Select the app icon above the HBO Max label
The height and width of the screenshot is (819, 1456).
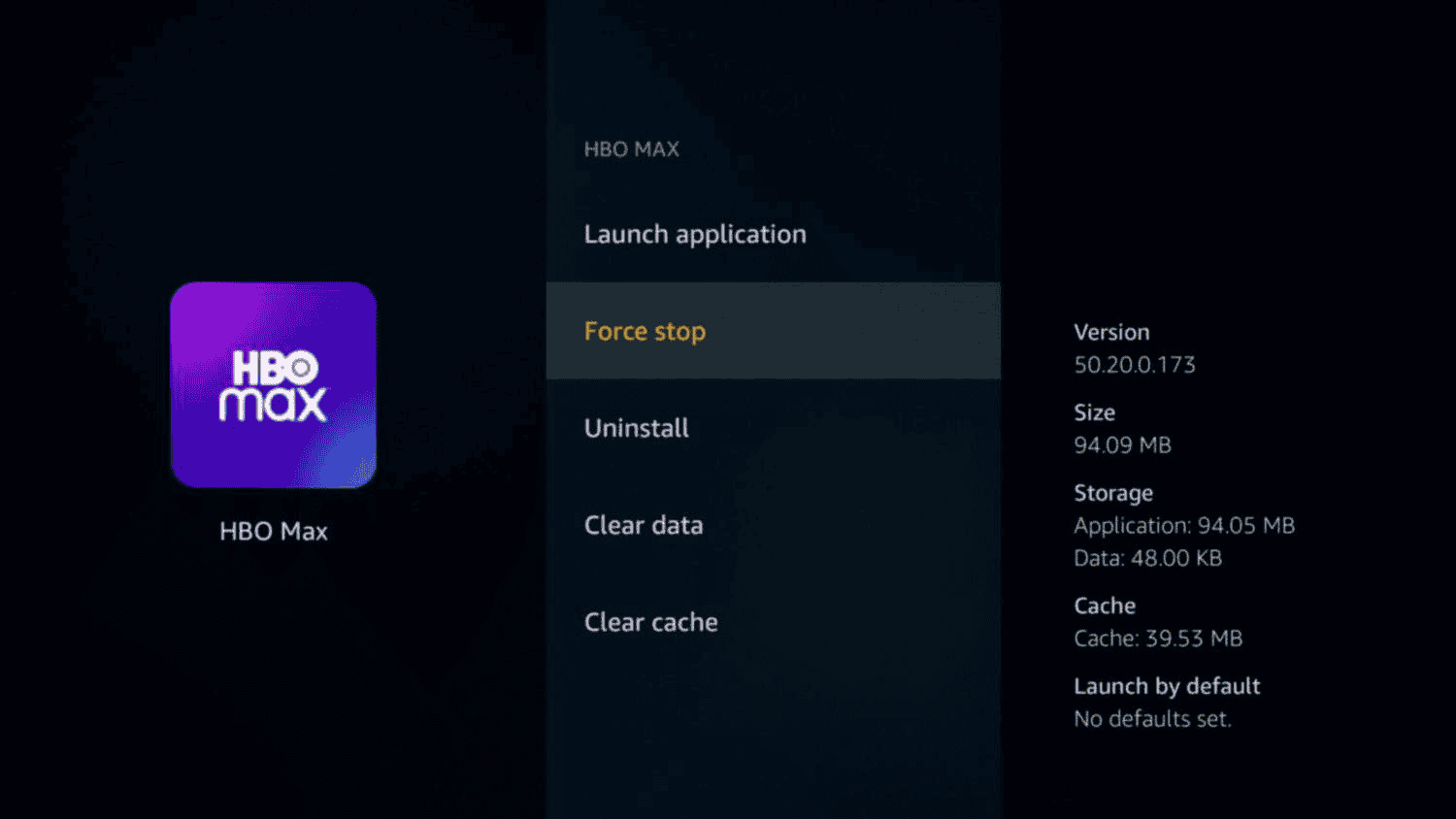[x=273, y=384]
